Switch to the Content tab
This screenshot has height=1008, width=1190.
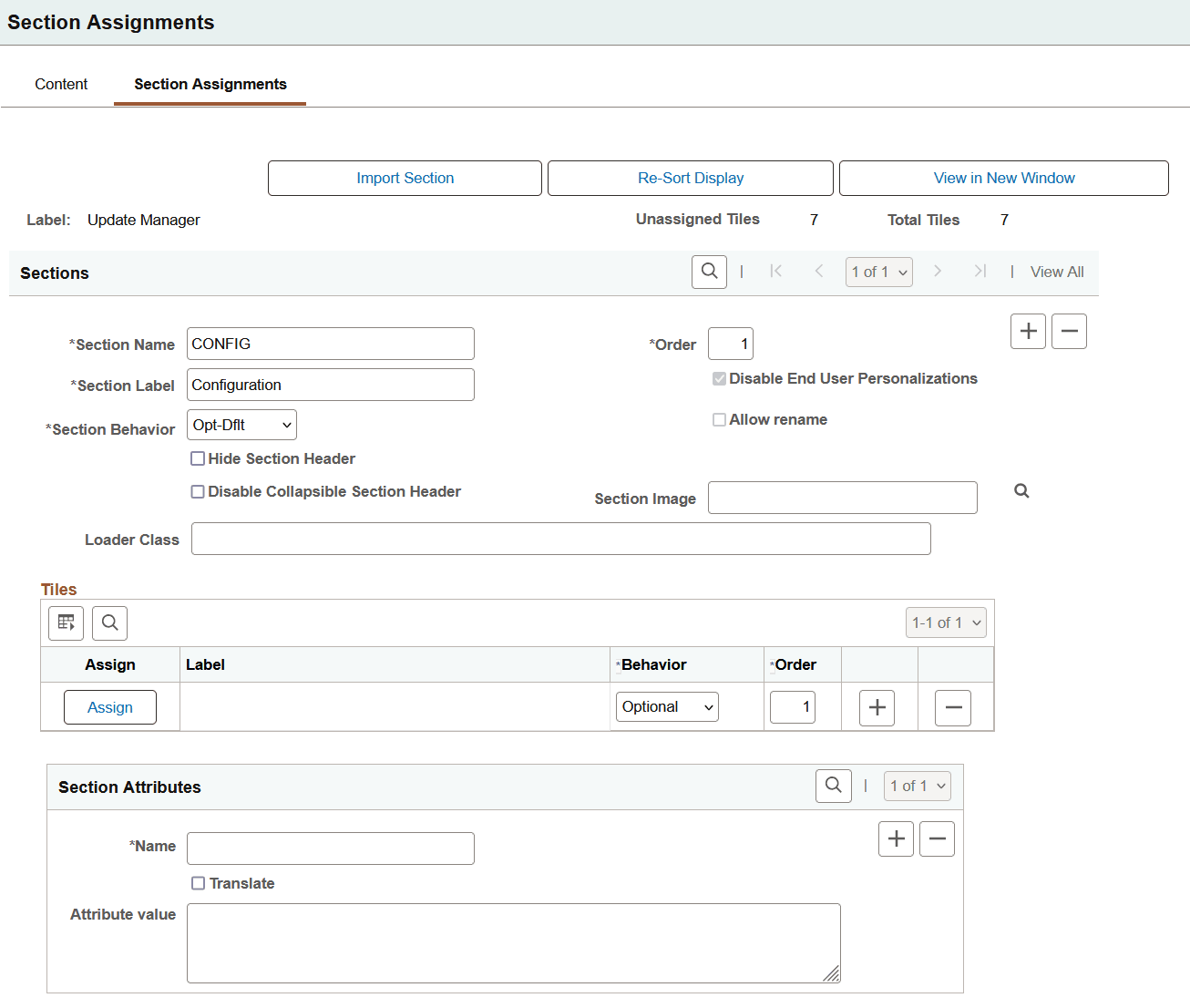click(x=60, y=84)
